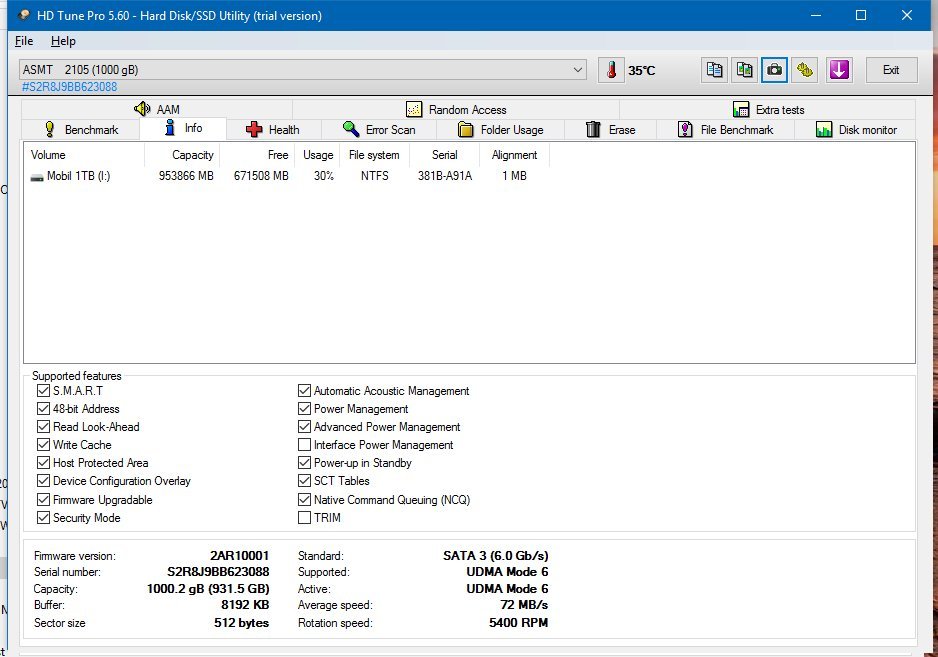Sort by the Alignment column header
The image size is (938, 657).
click(x=514, y=155)
